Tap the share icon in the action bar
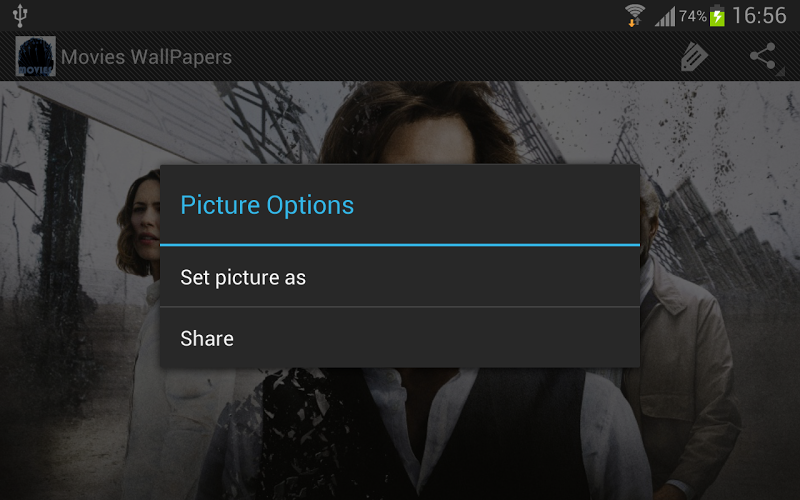Image resolution: width=800 pixels, height=500 pixels. [763, 57]
